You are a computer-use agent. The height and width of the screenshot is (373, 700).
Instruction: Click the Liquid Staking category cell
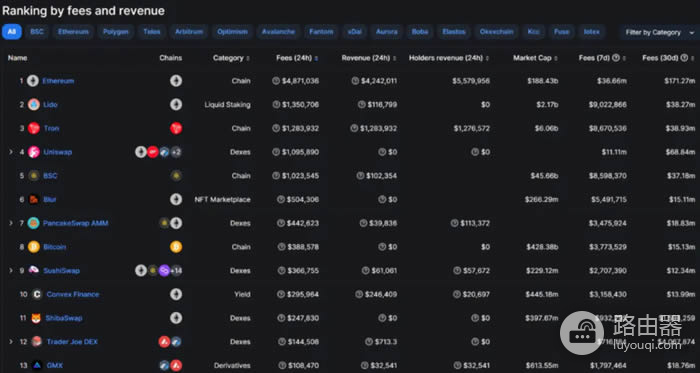(x=227, y=104)
